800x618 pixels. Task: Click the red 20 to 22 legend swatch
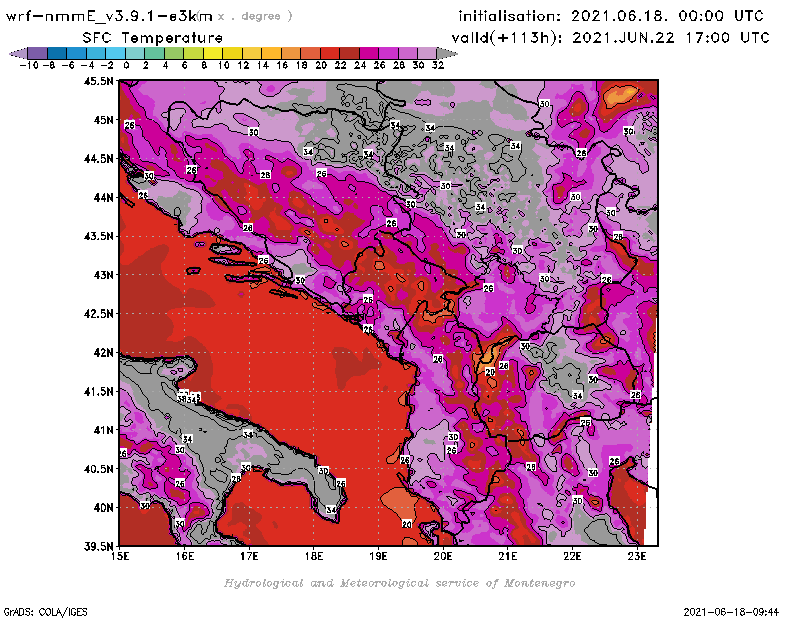330,54
